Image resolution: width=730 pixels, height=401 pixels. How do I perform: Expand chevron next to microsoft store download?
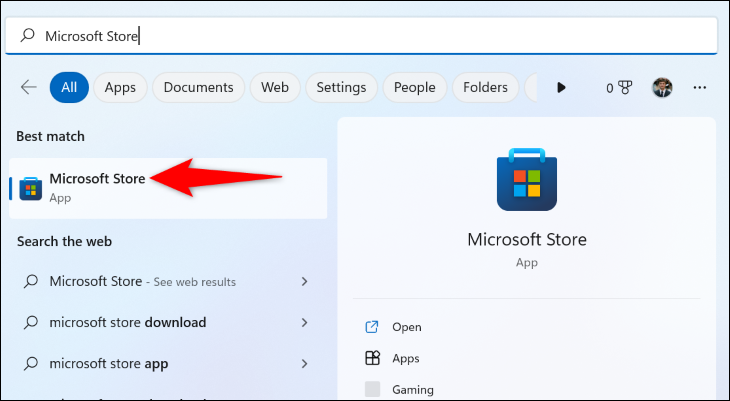[x=304, y=322]
